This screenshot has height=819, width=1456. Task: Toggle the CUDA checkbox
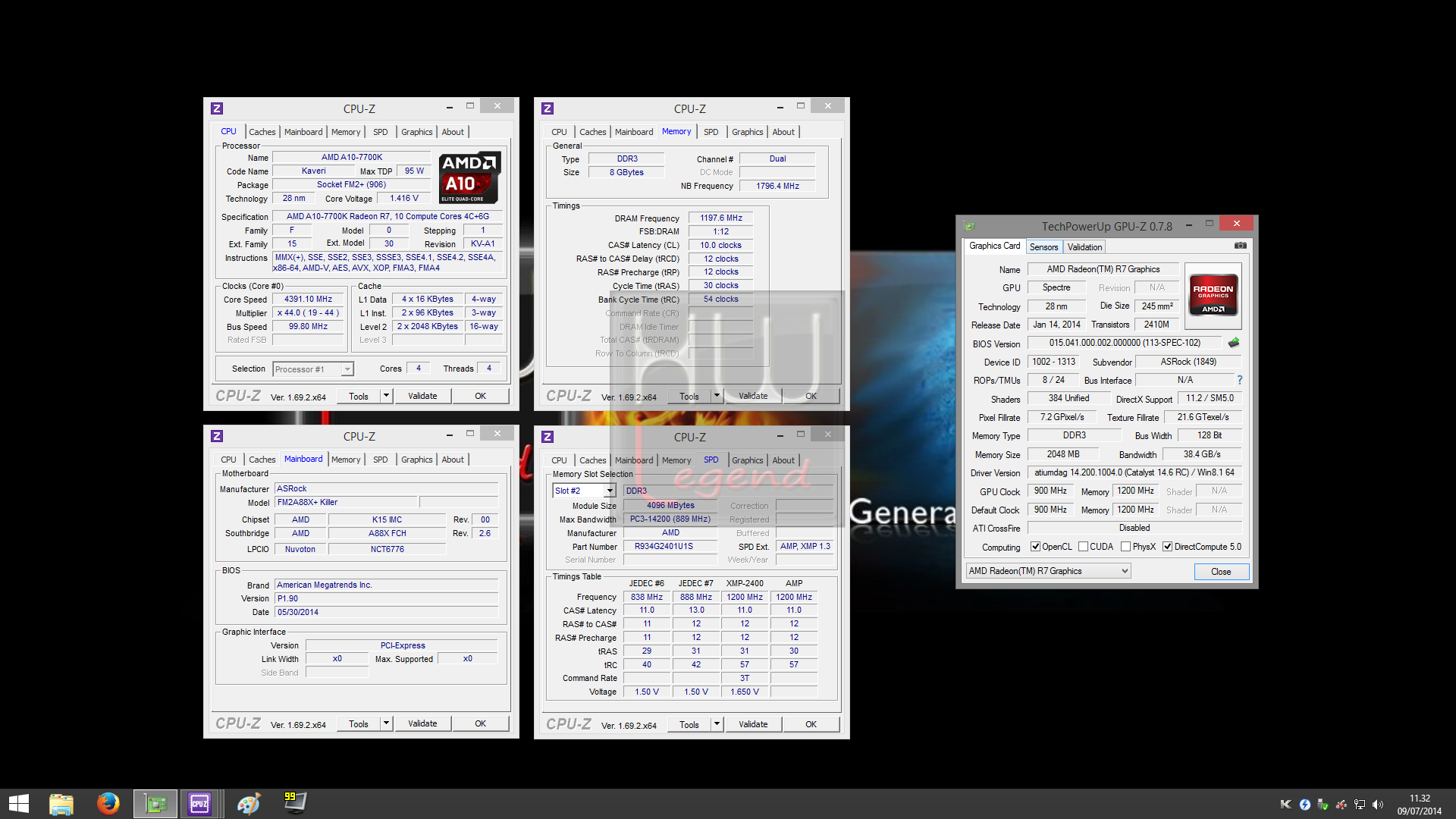point(1083,547)
